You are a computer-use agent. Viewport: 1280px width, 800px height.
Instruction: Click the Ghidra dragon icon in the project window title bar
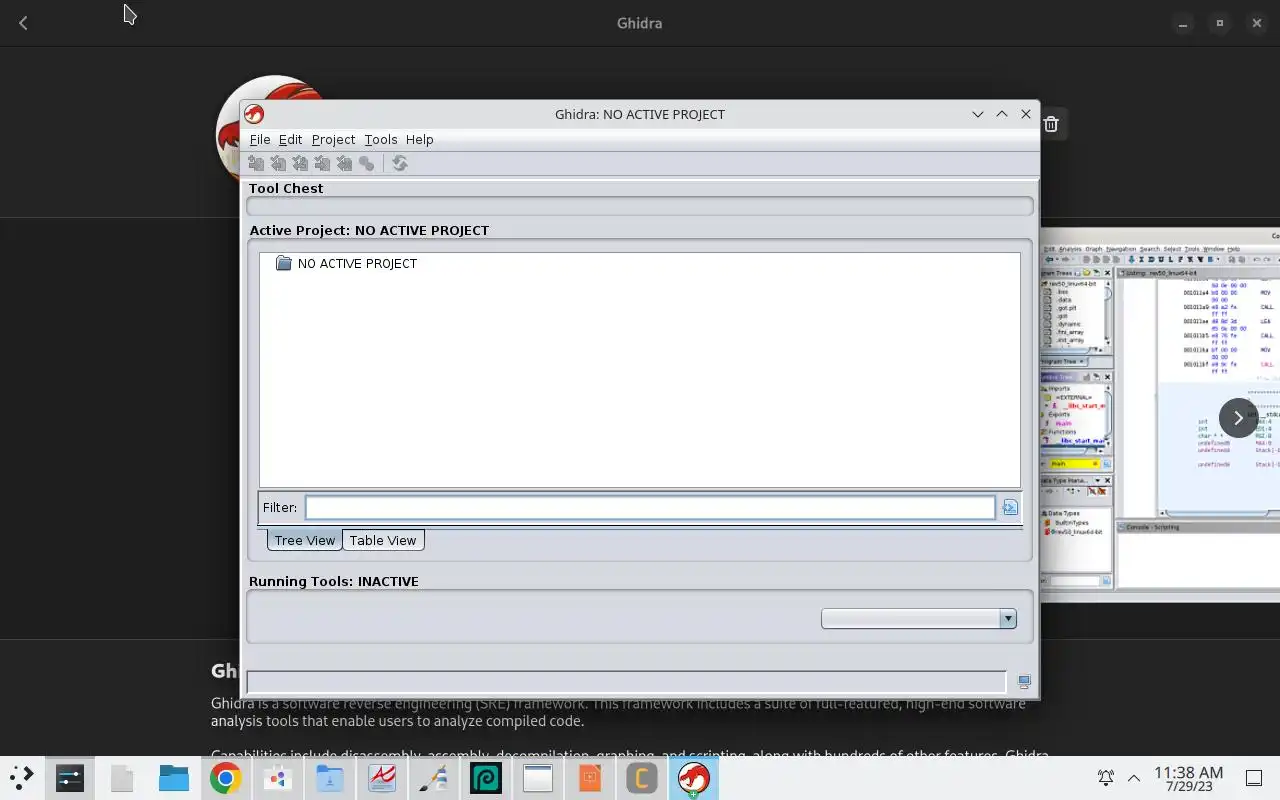[254, 114]
